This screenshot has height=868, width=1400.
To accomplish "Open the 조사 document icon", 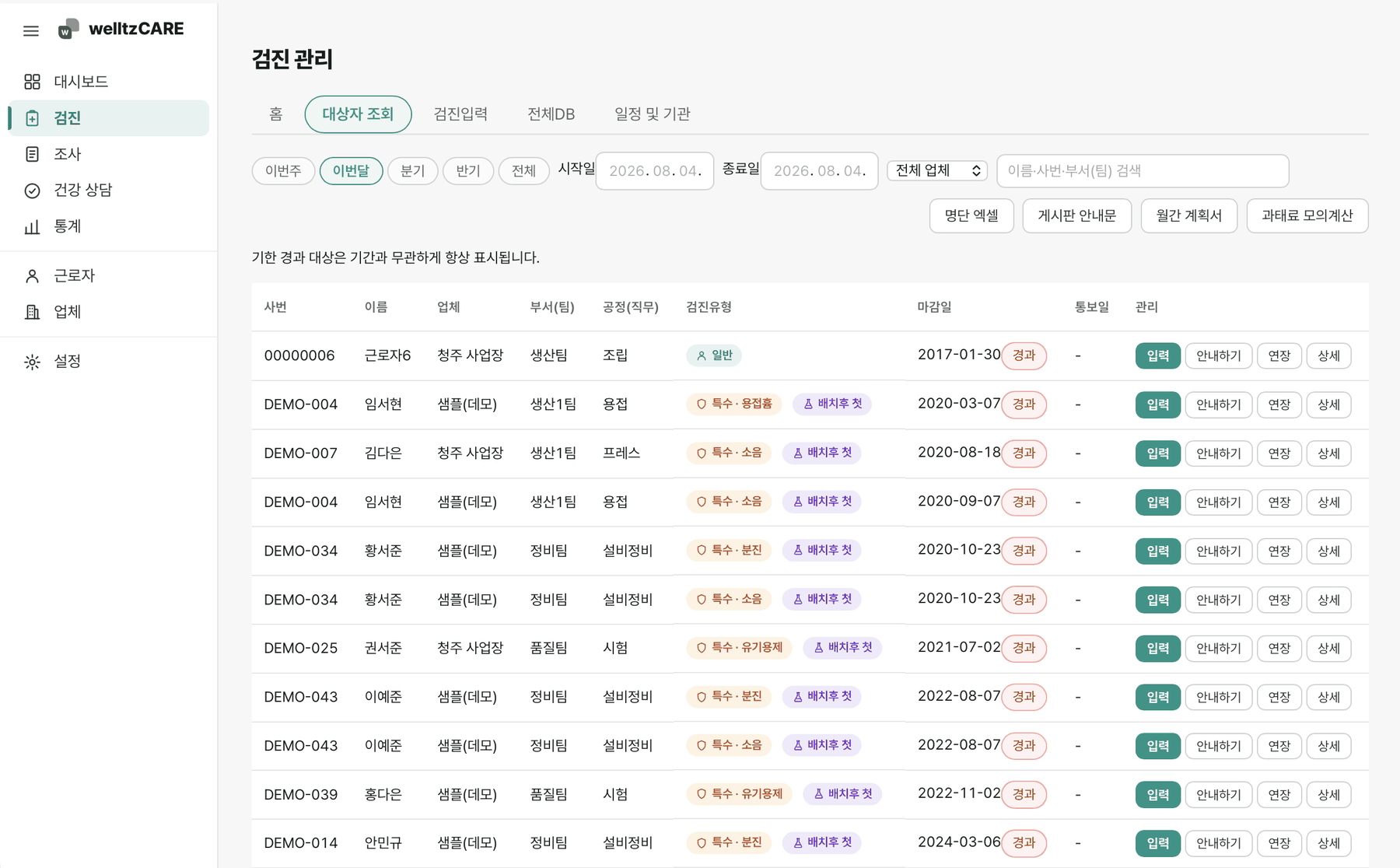I will point(32,154).
